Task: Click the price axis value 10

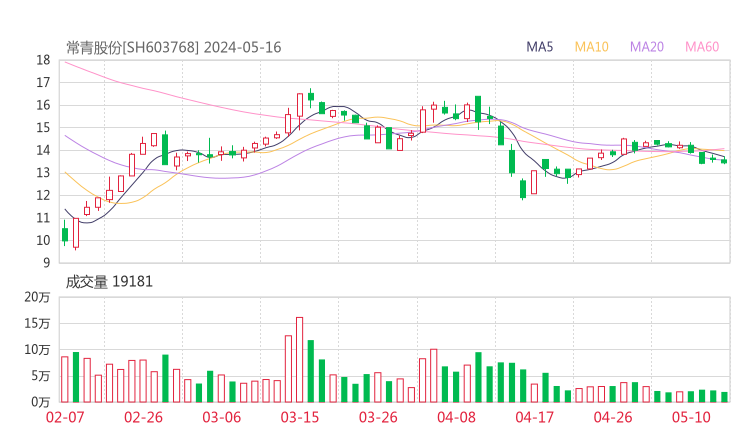Action: (x=43, y=240)
